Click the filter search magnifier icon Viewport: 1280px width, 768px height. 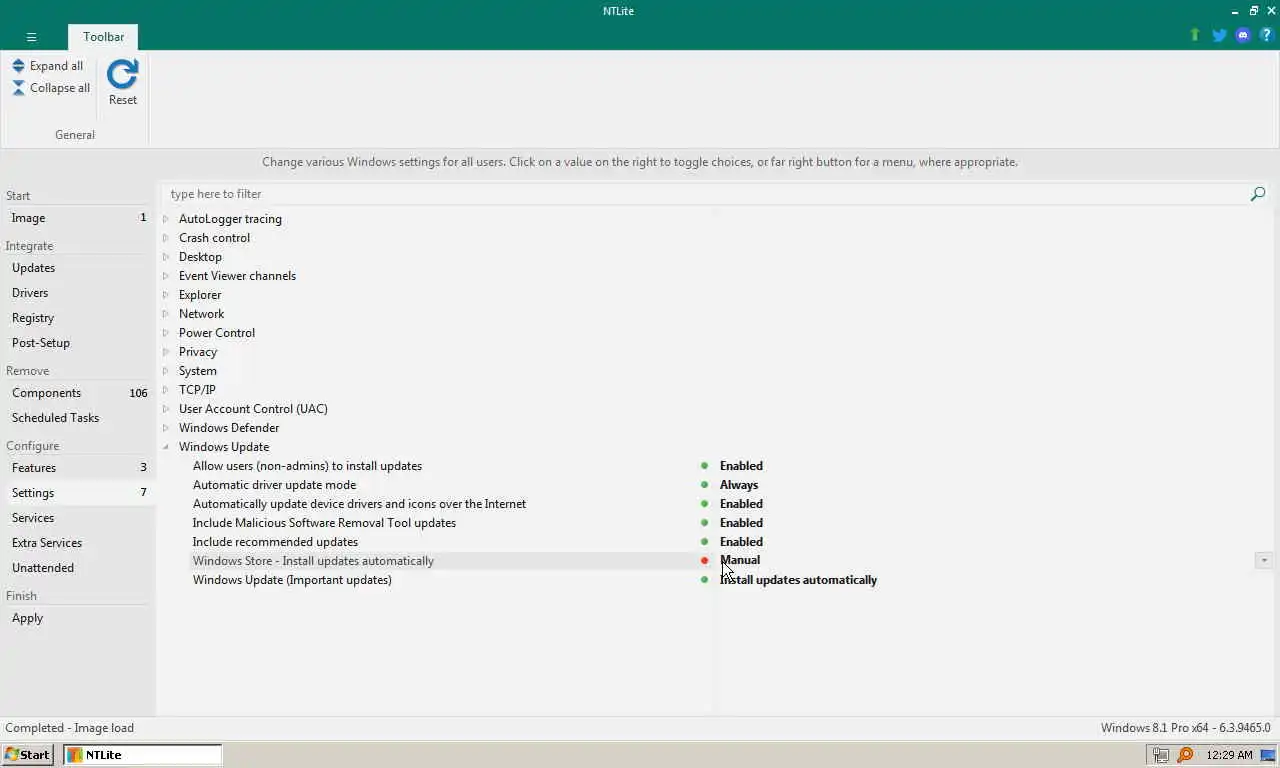point(1258,194)
